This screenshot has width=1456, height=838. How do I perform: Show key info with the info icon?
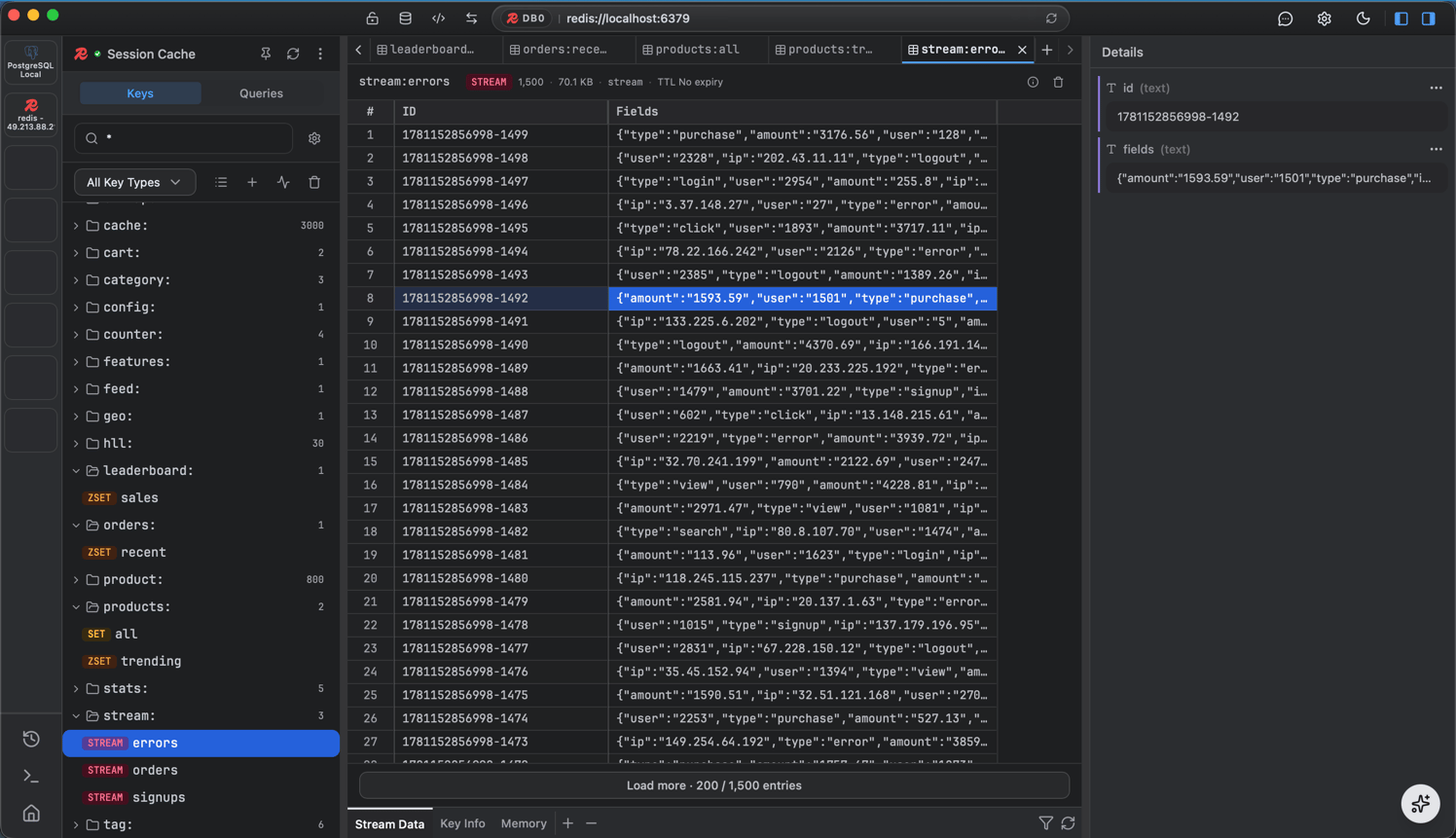[1033, 82]
